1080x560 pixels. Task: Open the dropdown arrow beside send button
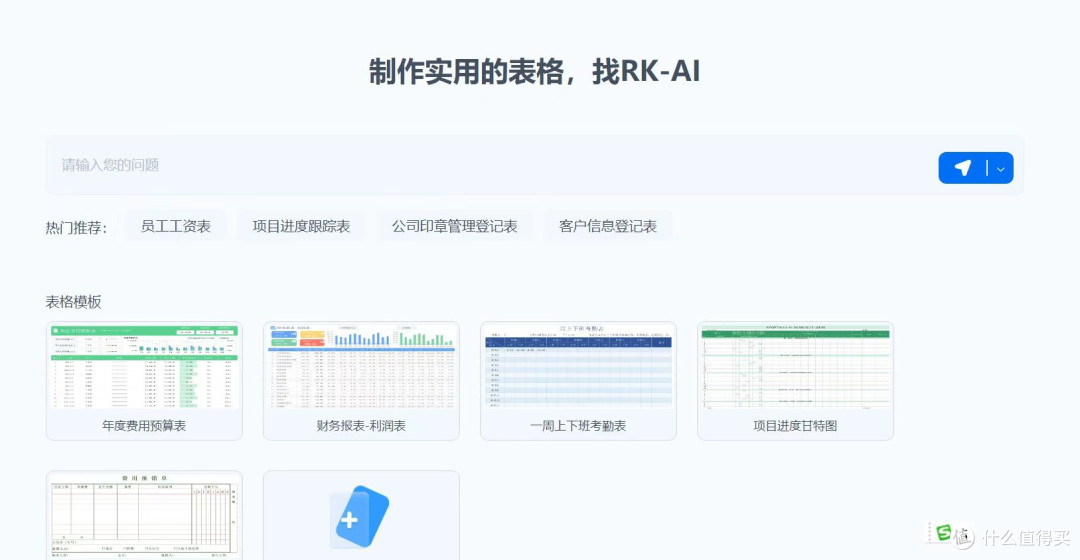(1000, 169)
